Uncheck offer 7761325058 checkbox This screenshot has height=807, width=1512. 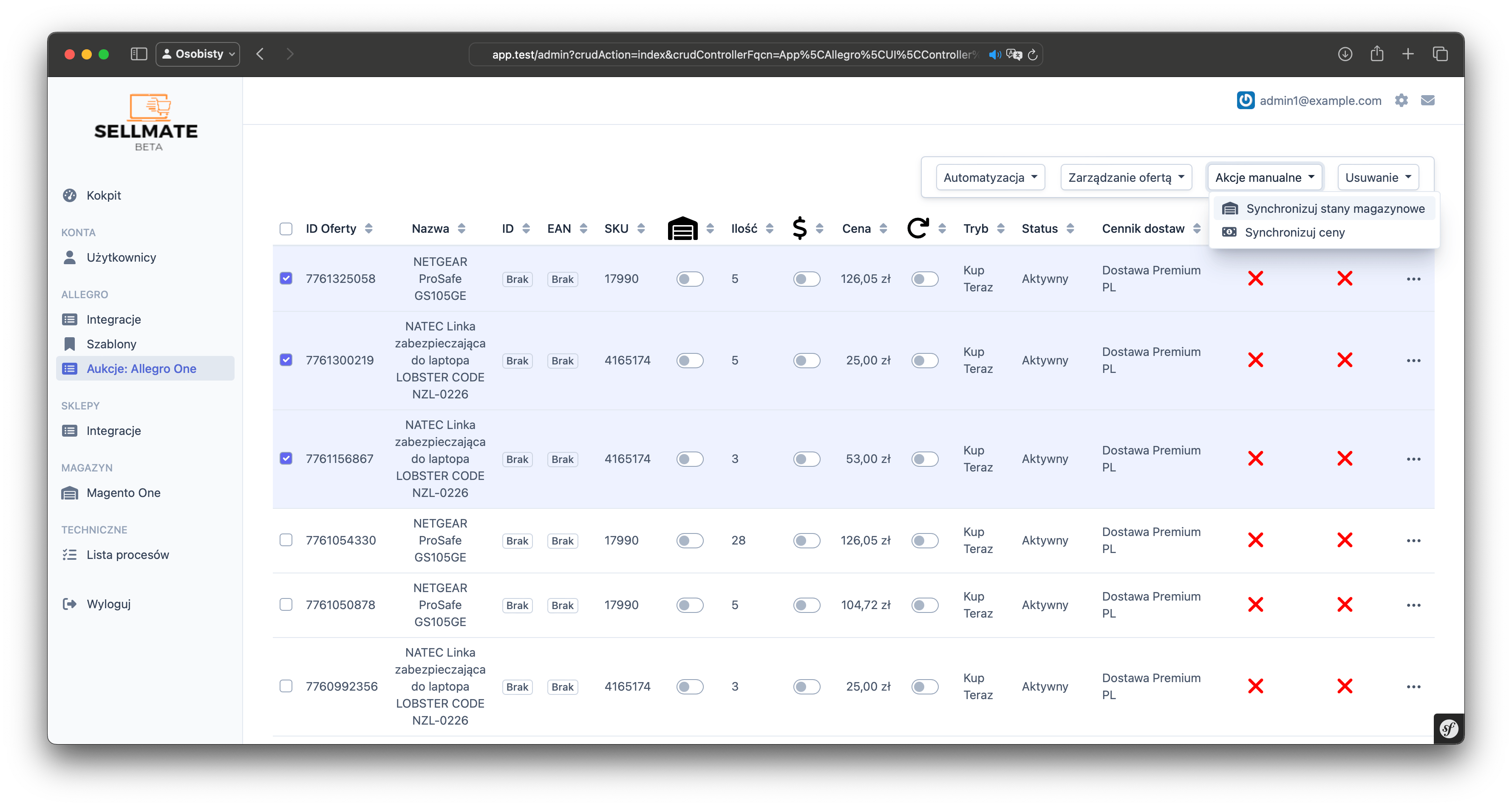click(286, 278)
